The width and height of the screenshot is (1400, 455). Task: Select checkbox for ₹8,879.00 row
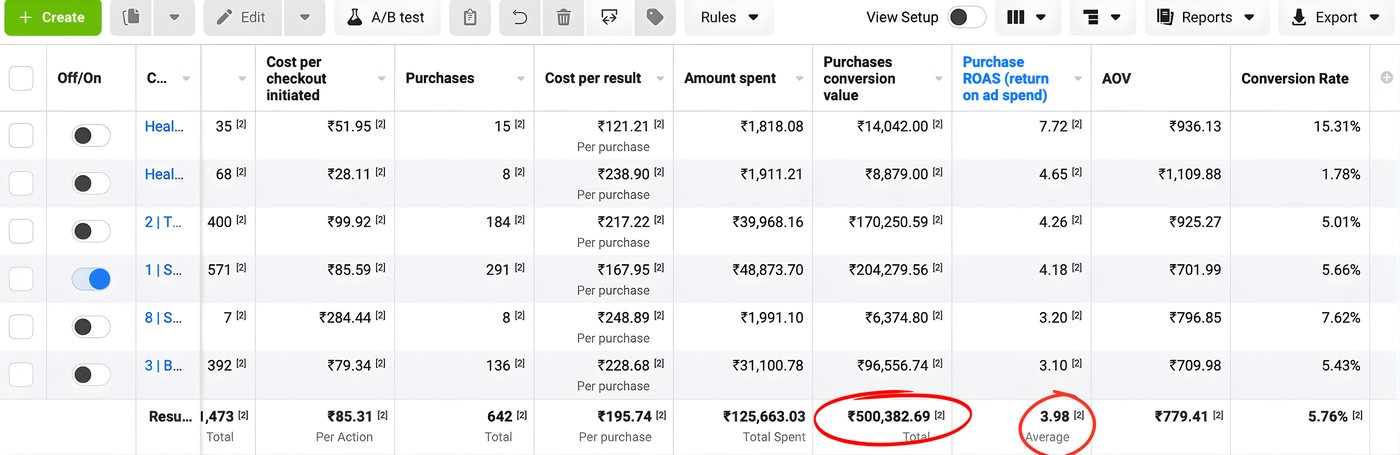pyautogui.click(x=21, y=183)
